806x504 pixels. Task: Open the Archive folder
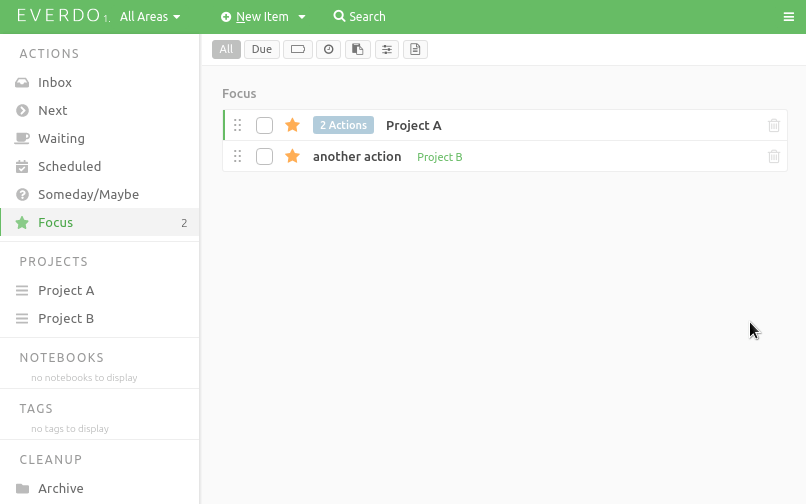(x=100, y=488)
